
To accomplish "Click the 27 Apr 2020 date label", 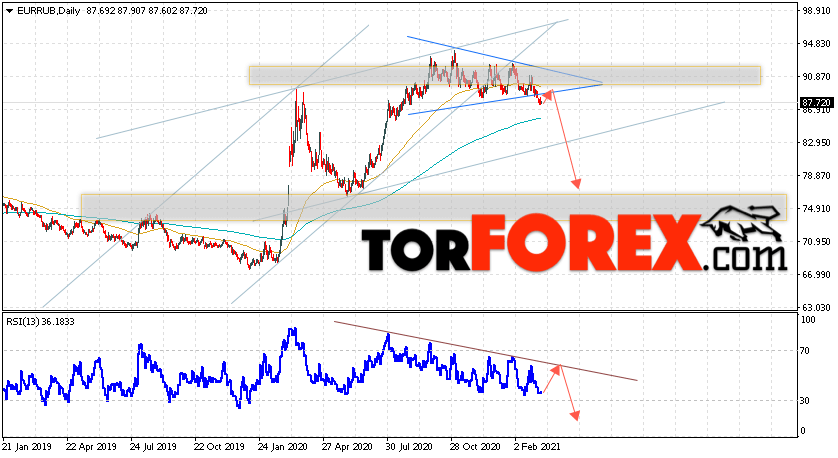I will [x=347, y=446].
